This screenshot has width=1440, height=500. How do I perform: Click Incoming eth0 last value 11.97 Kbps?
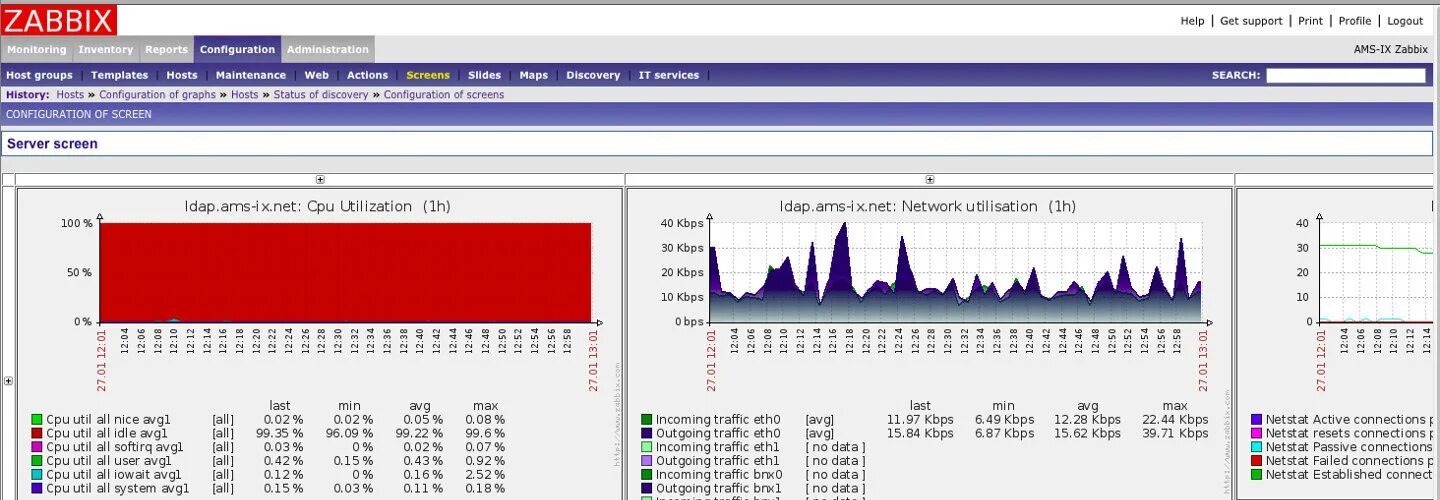(920, 420)
